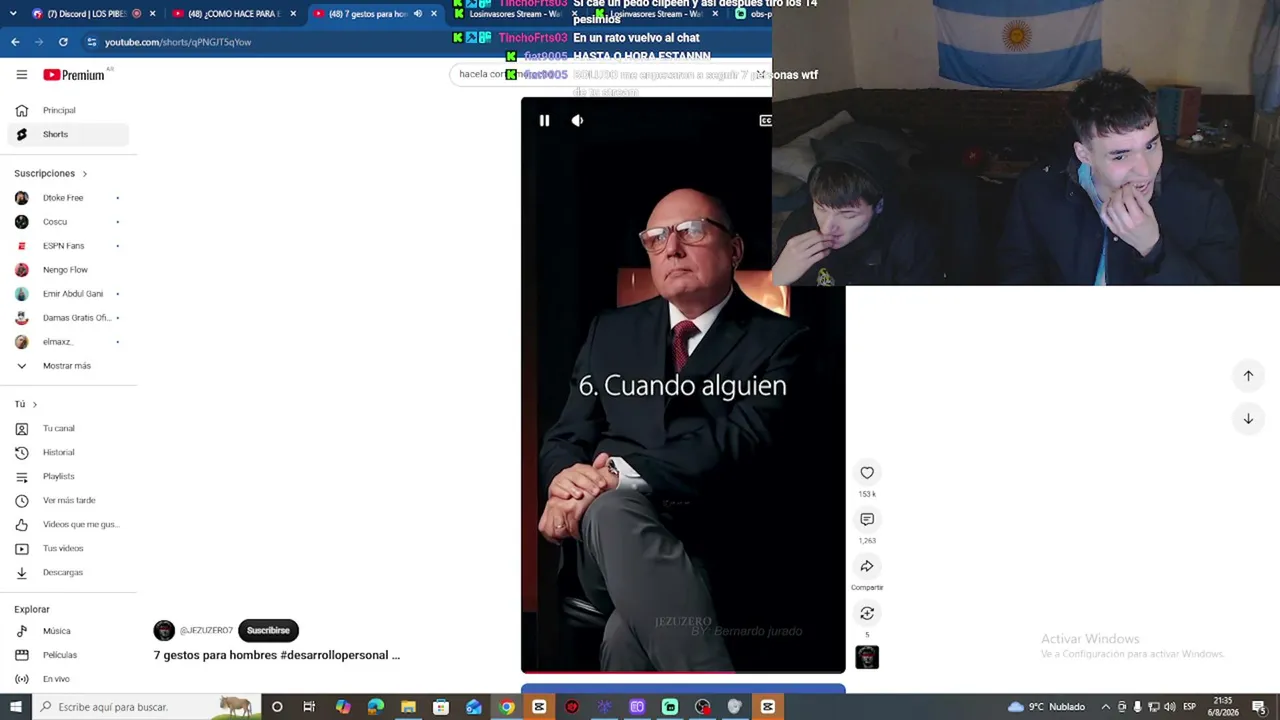Open the 9°C Nublado weather widget
Image resolution: width=1280 pixels, height=720 pixels.
coord(1046,707)
